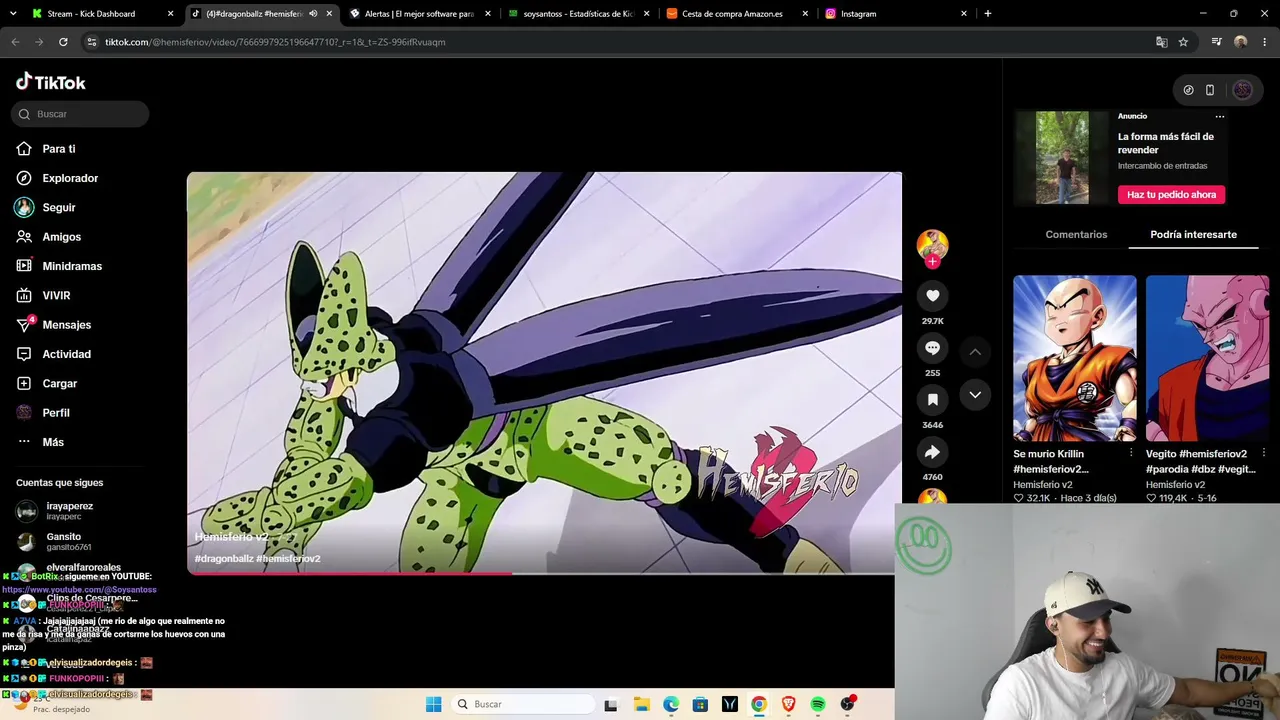Viewport: 1280px width, 720px height.
Task: Click the Get TikTok coins icon top-right
Action: [x=1188, y=90]
